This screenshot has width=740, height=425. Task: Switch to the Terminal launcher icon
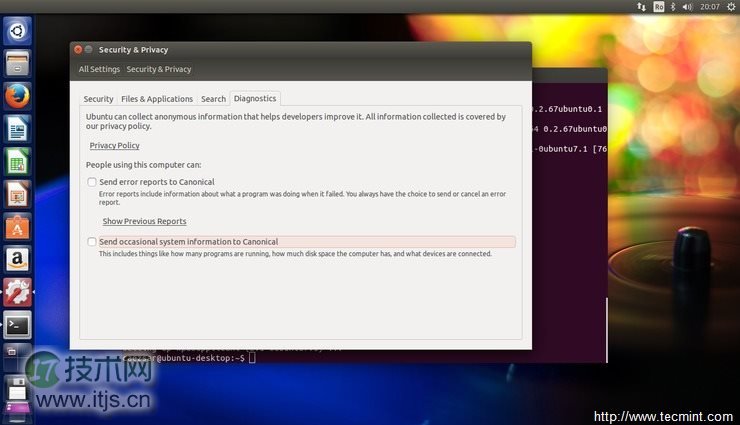(x=17, y=325)
